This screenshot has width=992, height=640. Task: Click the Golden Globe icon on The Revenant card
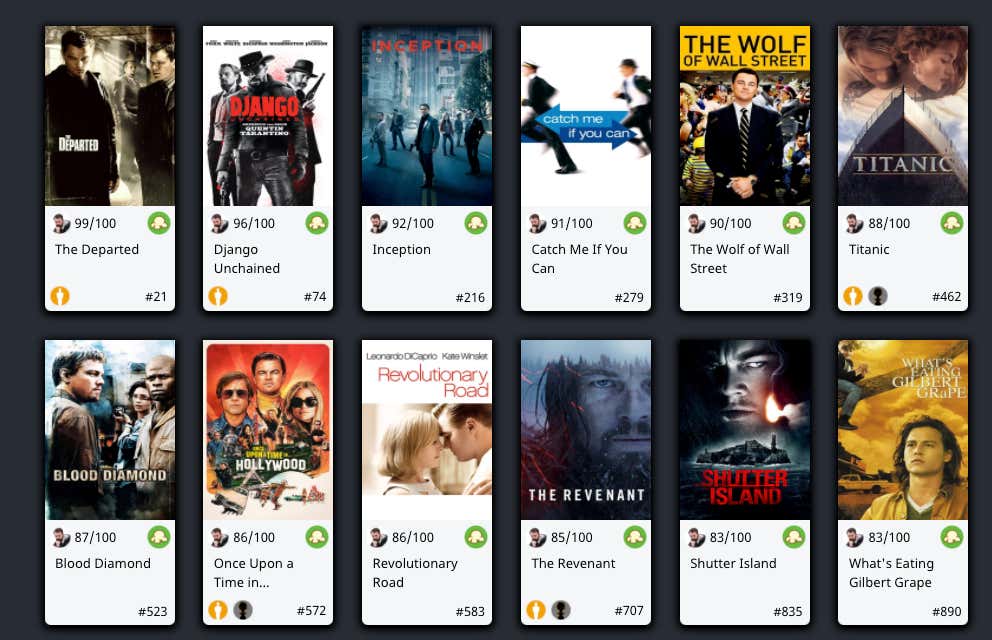point(561,610)
